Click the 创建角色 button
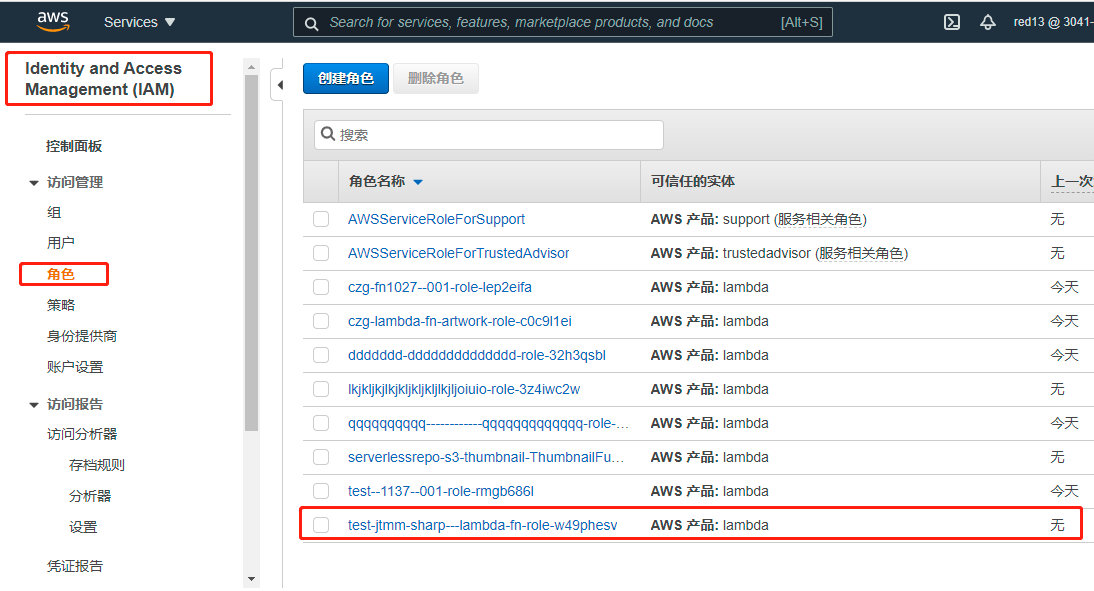The height and width of the screenshot is (591, 1094). pos(345,78)
